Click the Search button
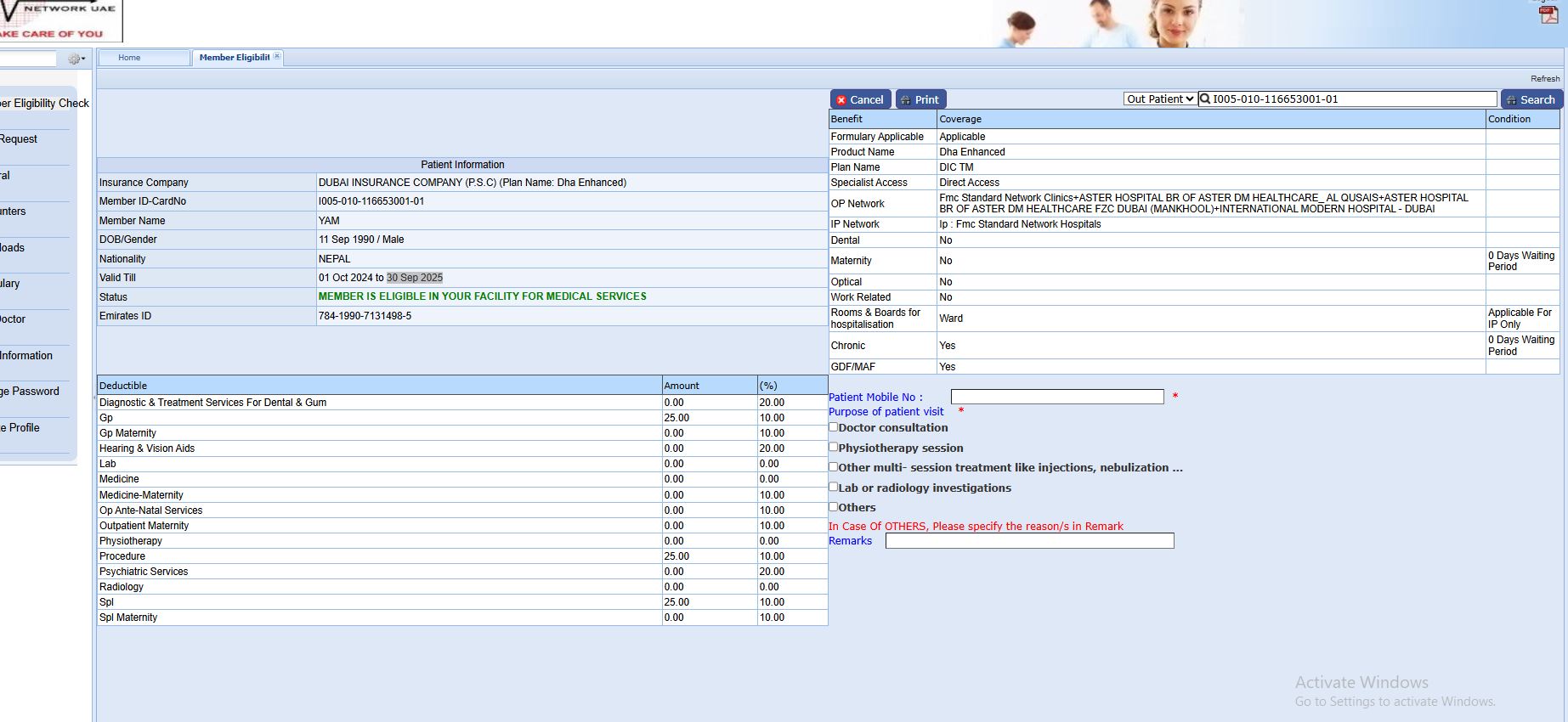The height and width of the screenshot is (722, 1568). tap(1531, 99)
